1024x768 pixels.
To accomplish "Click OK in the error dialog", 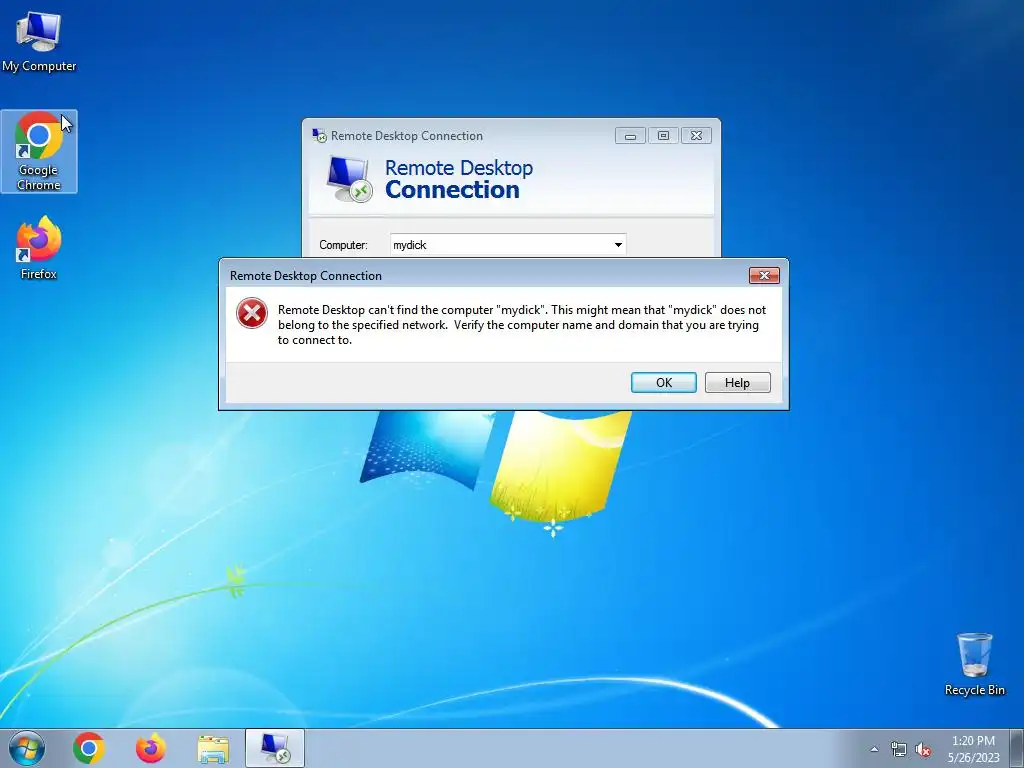I will point(664,383).
